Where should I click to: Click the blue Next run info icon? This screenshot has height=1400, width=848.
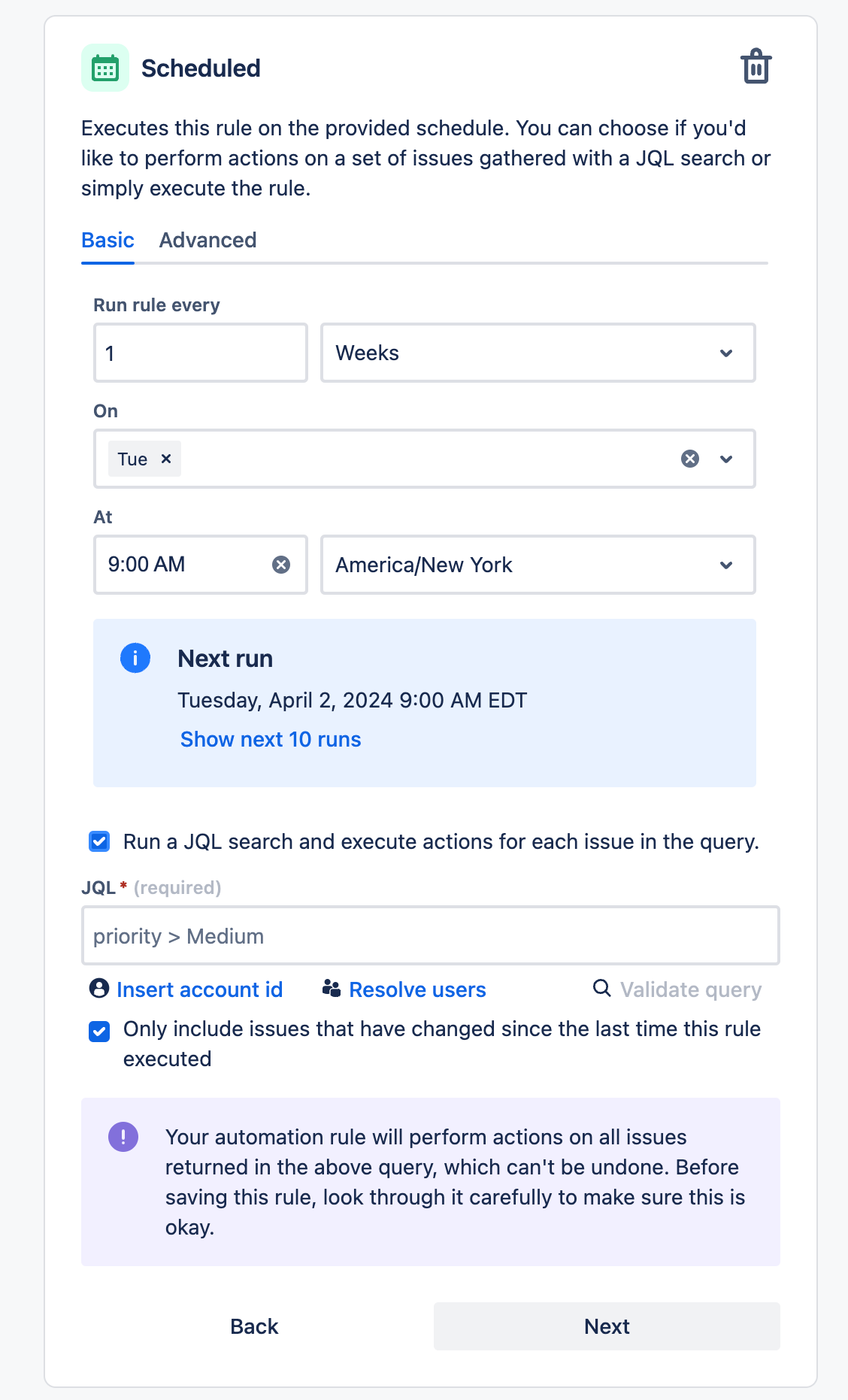(x=135, y=658)
